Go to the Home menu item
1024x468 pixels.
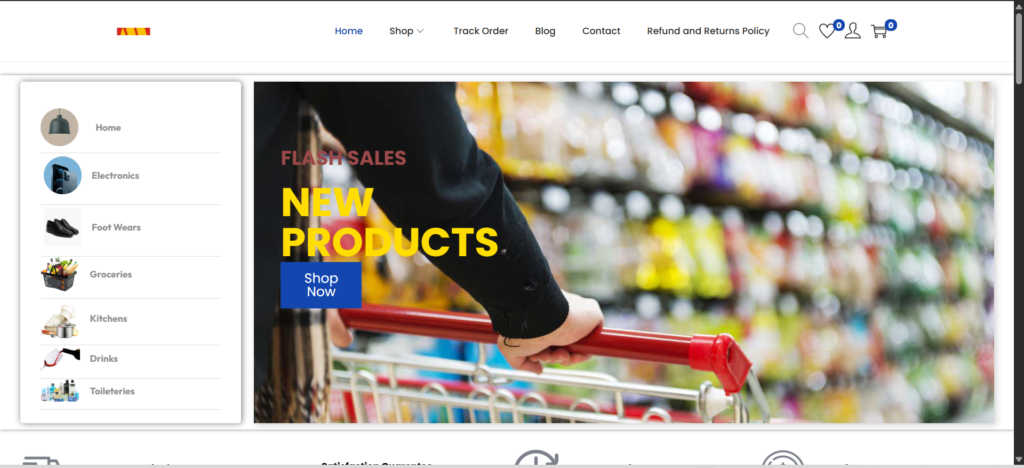pyautogui.click(x=349, y=31)
